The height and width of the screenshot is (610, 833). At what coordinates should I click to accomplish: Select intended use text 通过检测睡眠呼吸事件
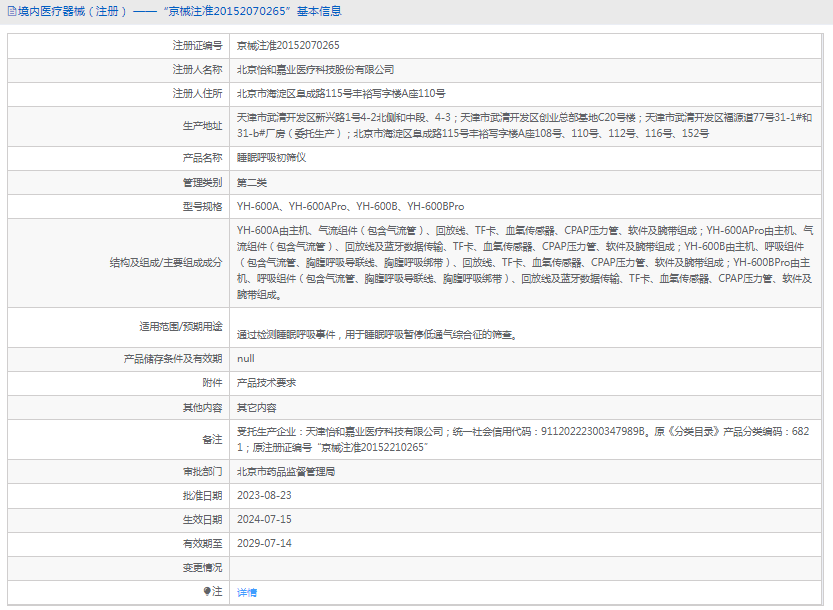(377, 335)
